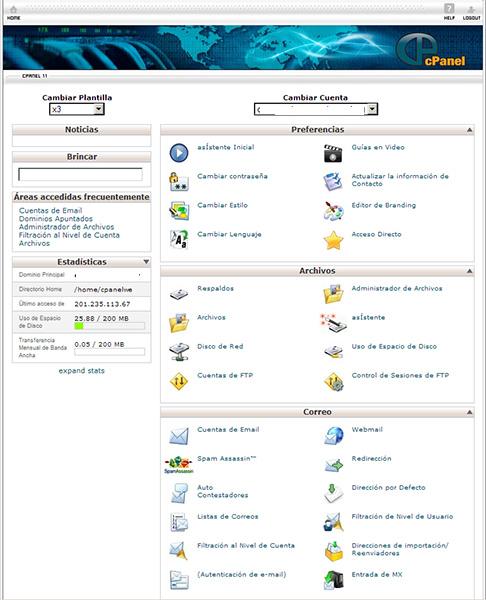The image size is (486, 600).
Task: Open the Acceso Directo star icon
Action: (333, 240)
